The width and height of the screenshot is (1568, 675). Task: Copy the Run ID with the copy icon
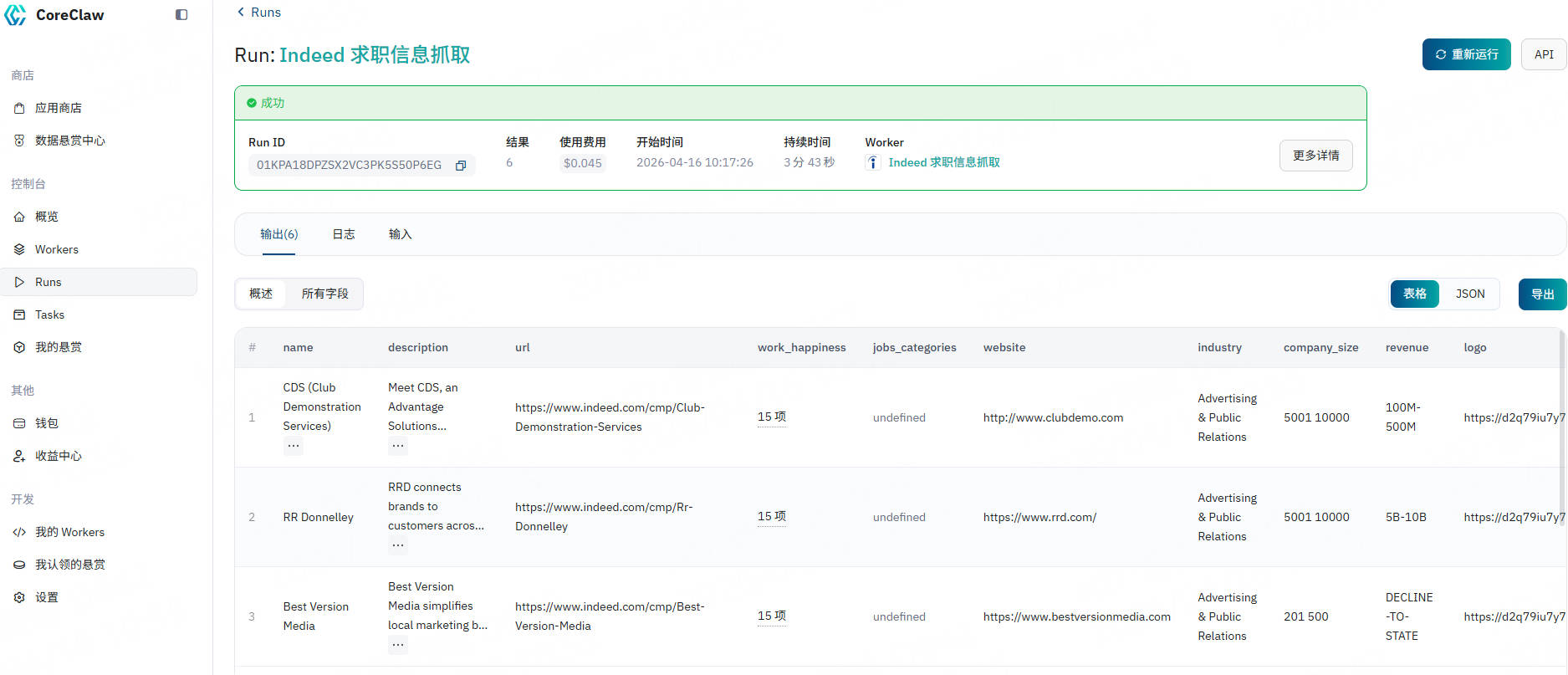460,166
